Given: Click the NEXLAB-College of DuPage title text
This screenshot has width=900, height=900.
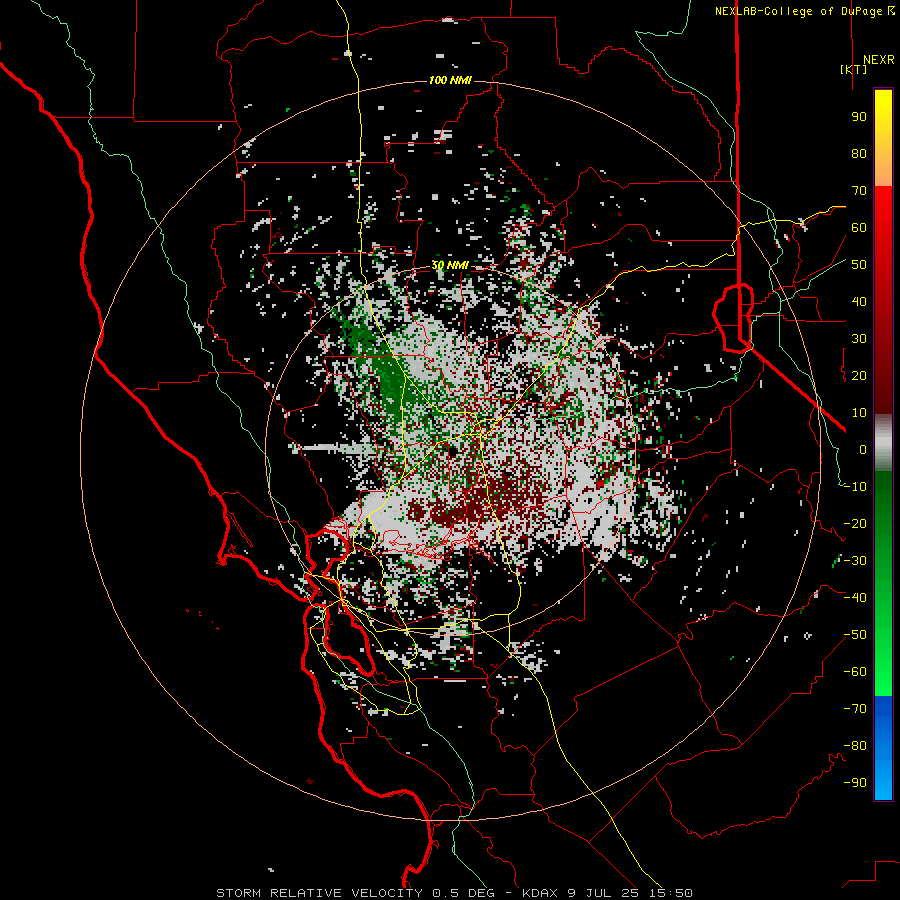Looking at the screenshot, I should [798, 11].
